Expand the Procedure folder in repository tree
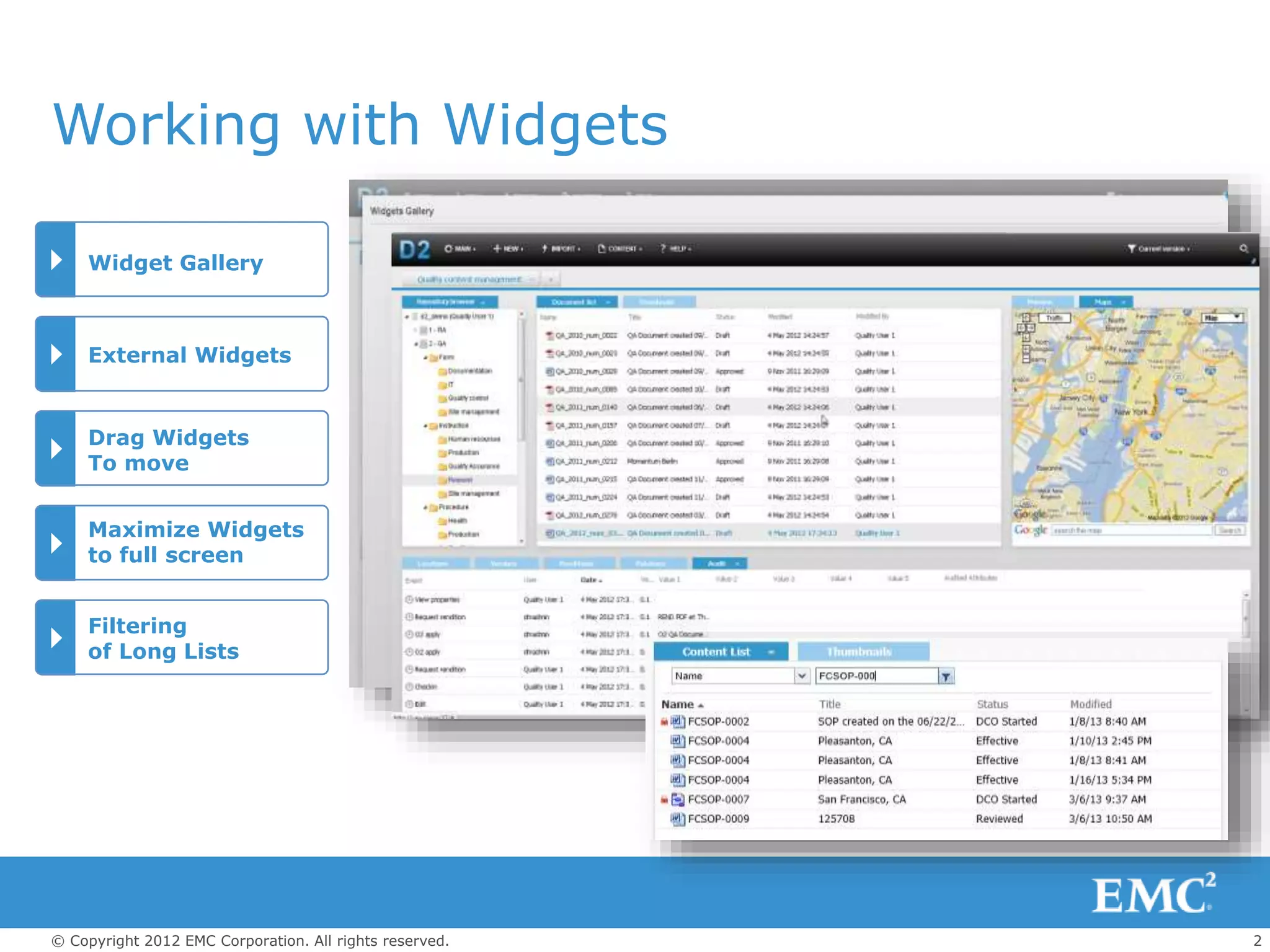This screenshot has height=952, width=1270. [x=425, y=508]
